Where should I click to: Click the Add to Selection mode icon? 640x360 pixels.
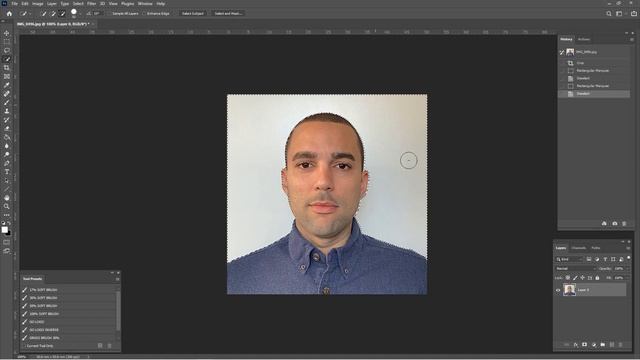53,13
